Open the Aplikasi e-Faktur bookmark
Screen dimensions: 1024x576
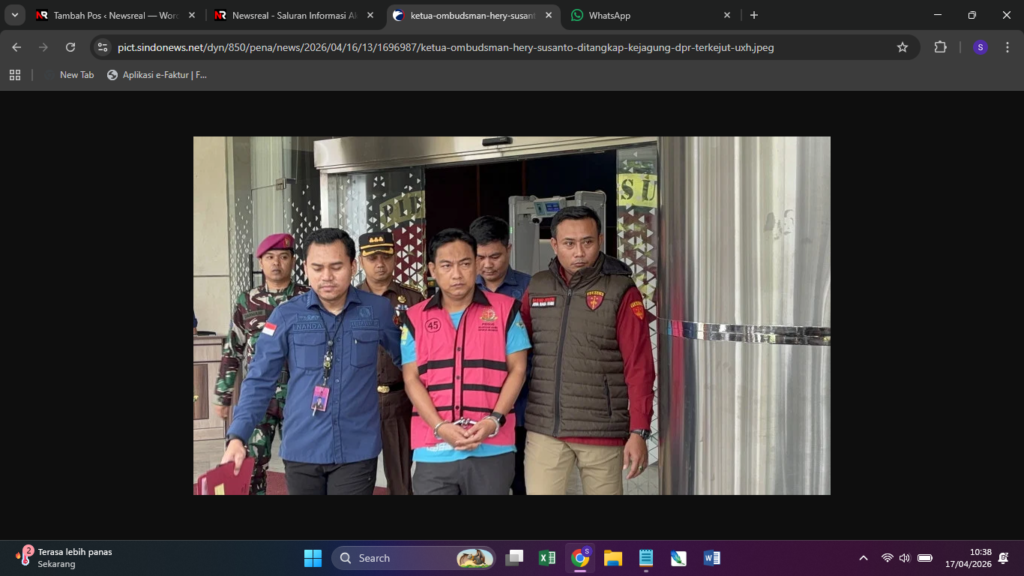pyautogui.click(x=157, y=75)
